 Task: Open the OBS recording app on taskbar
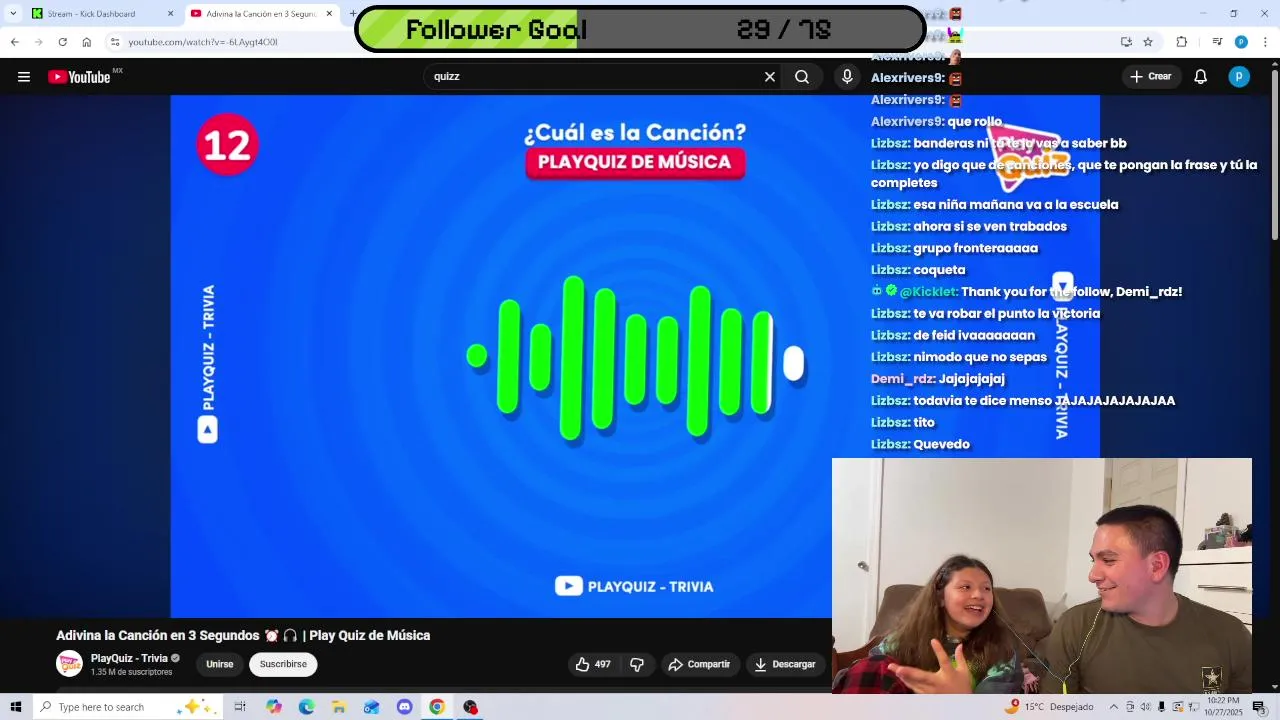point(470,707)
